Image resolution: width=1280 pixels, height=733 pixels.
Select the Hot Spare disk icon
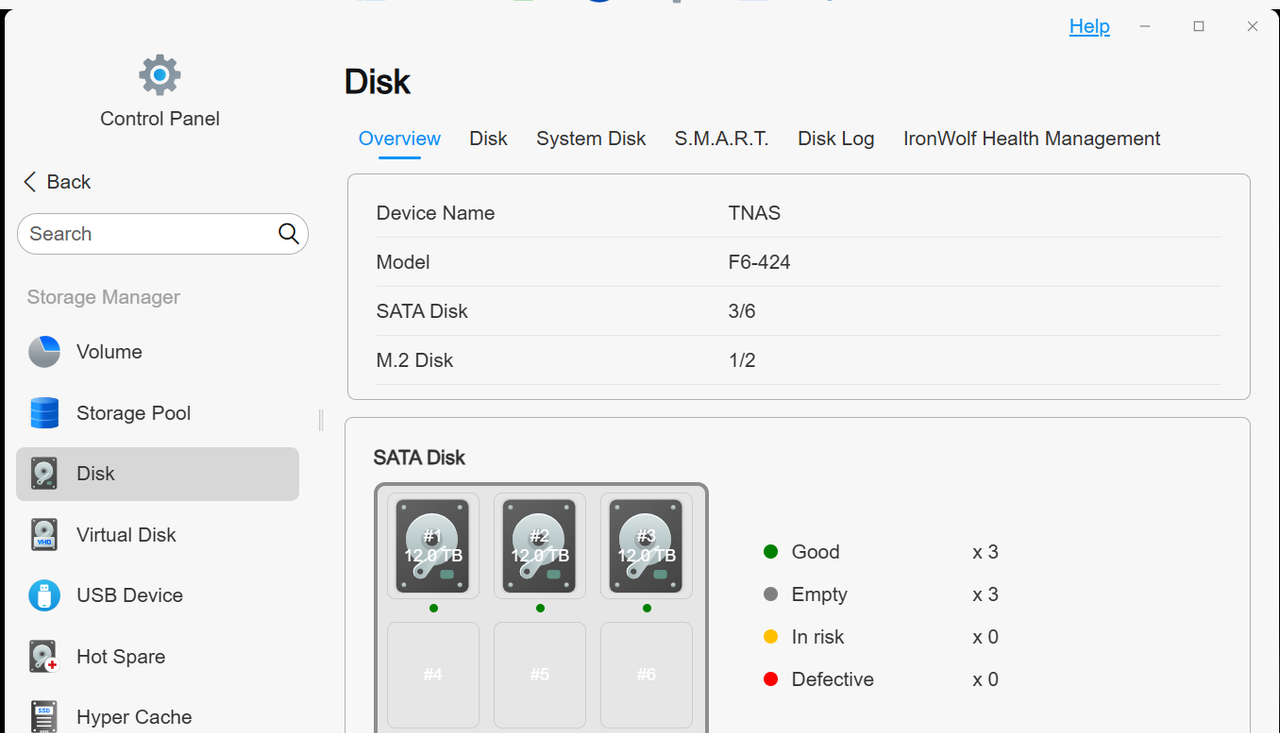pos(44,657)
